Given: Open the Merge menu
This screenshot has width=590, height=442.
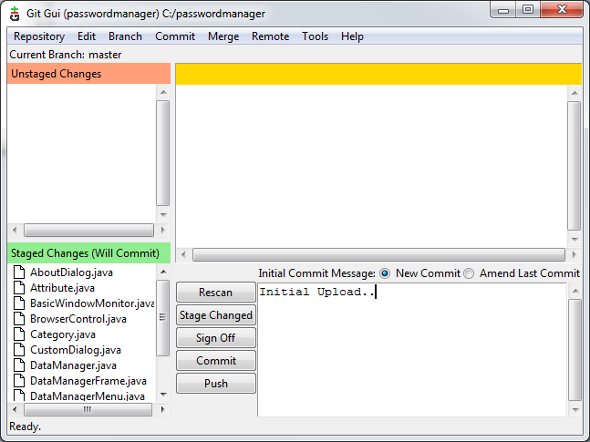Looking at the screenshot, I should 224,36.
